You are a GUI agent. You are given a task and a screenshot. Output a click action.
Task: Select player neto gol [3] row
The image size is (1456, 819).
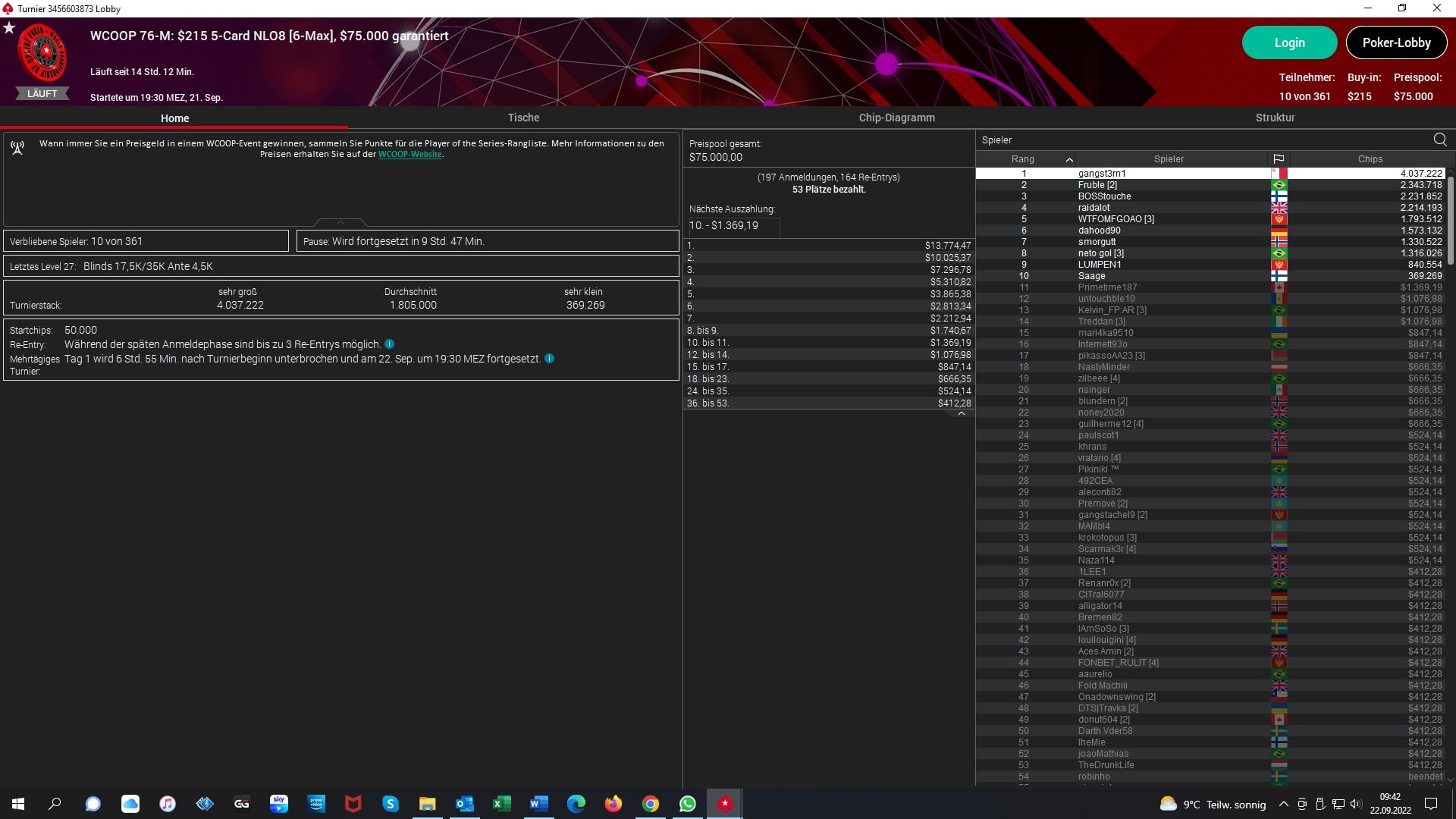[1210, 253]
